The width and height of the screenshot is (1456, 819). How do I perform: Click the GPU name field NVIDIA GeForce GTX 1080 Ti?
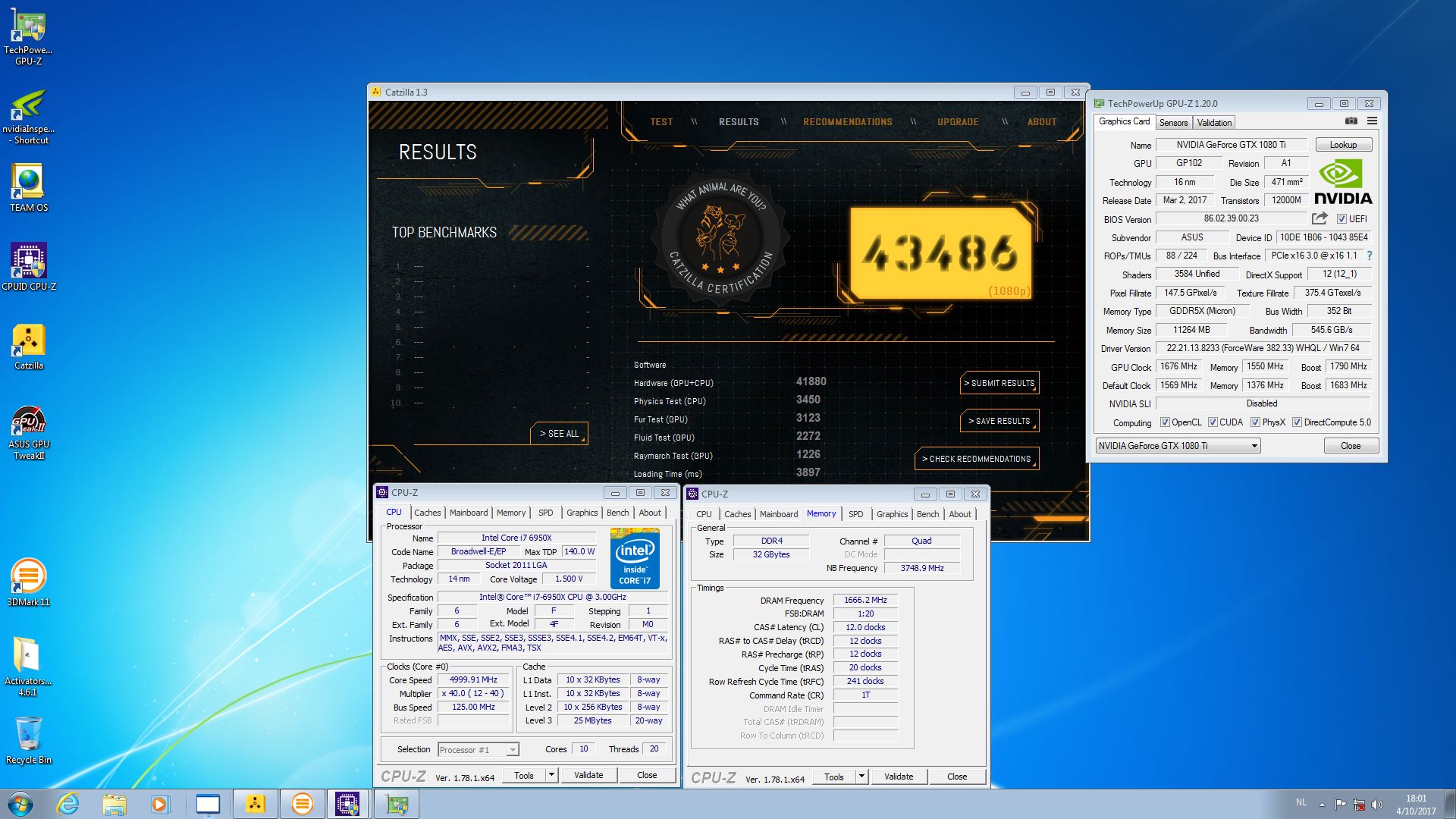[x=1232, y=145]
